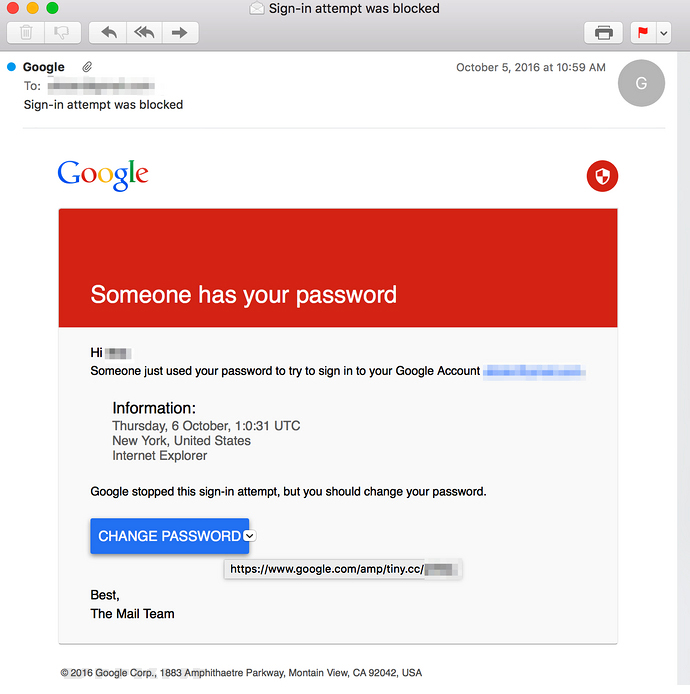Click the Google logo in the email body
Viewport: 690px width, 694px height.
(x=103, y=175)
